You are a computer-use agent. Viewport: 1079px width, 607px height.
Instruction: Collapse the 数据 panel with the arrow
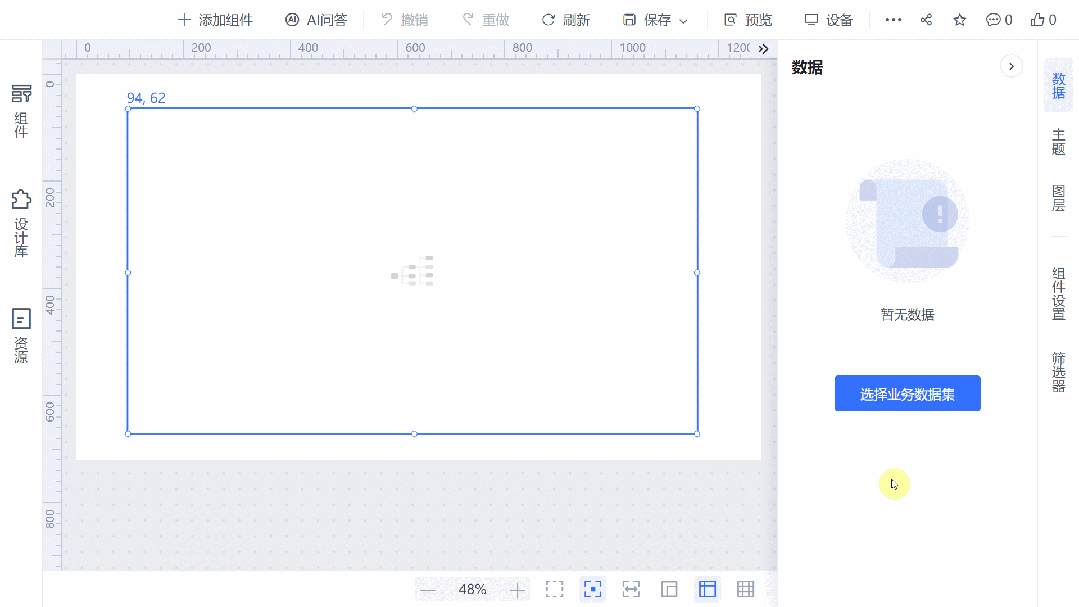(x=1010, y=65)
